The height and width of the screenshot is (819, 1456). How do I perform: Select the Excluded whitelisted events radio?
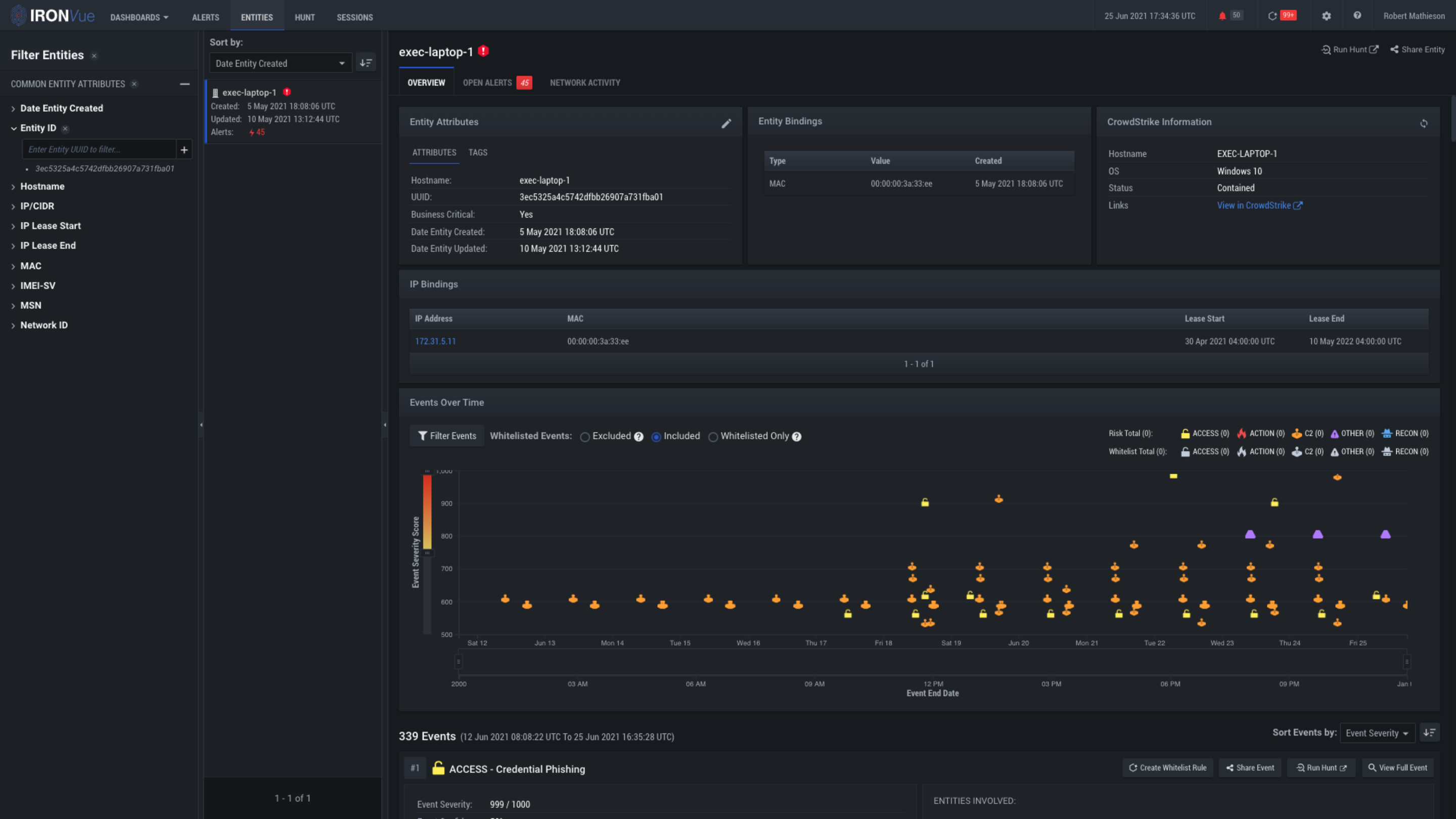[x=585, y=436]
